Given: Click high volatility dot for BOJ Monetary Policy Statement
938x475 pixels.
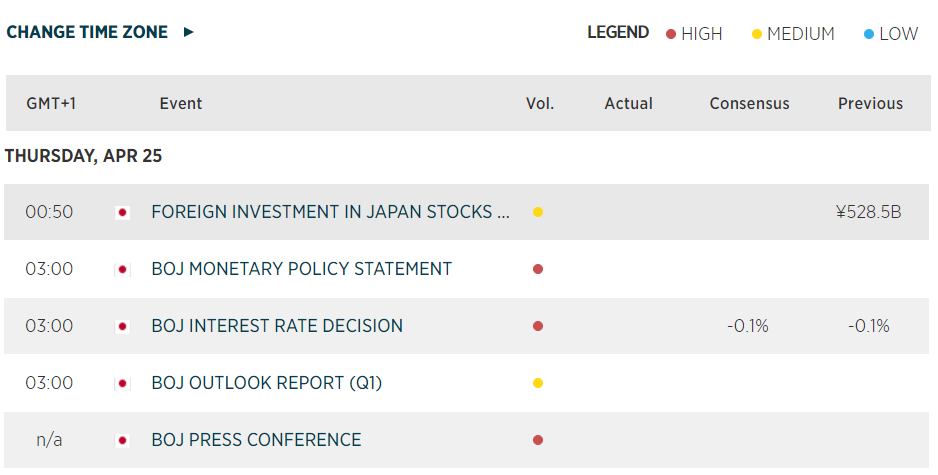Looking at the screenshot, I should (538, 269).
